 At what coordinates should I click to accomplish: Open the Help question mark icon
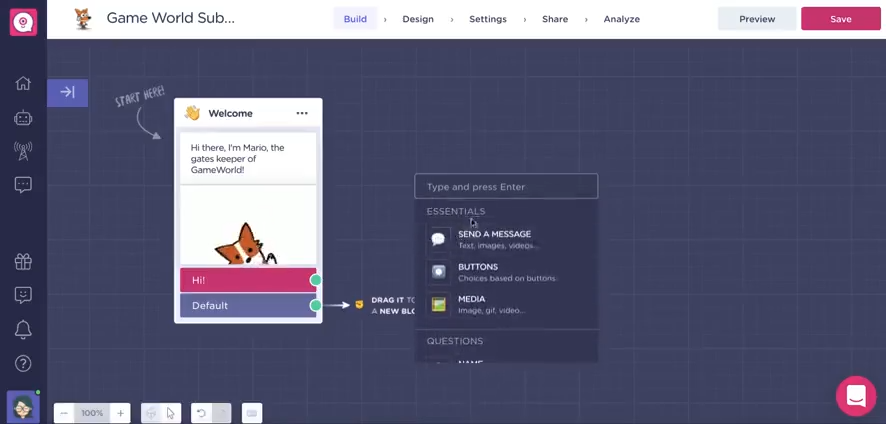(x=23, y=364)
